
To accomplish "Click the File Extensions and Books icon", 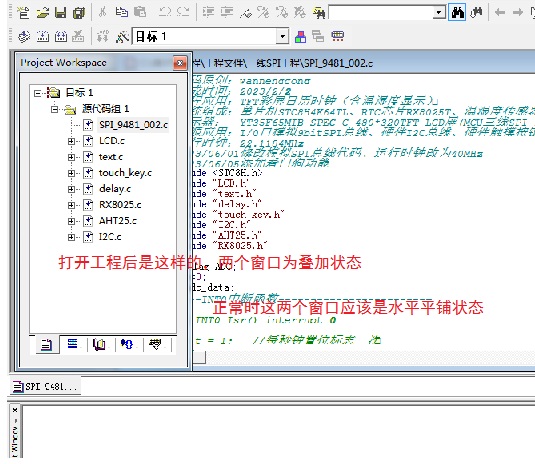I will coord(300,37).
